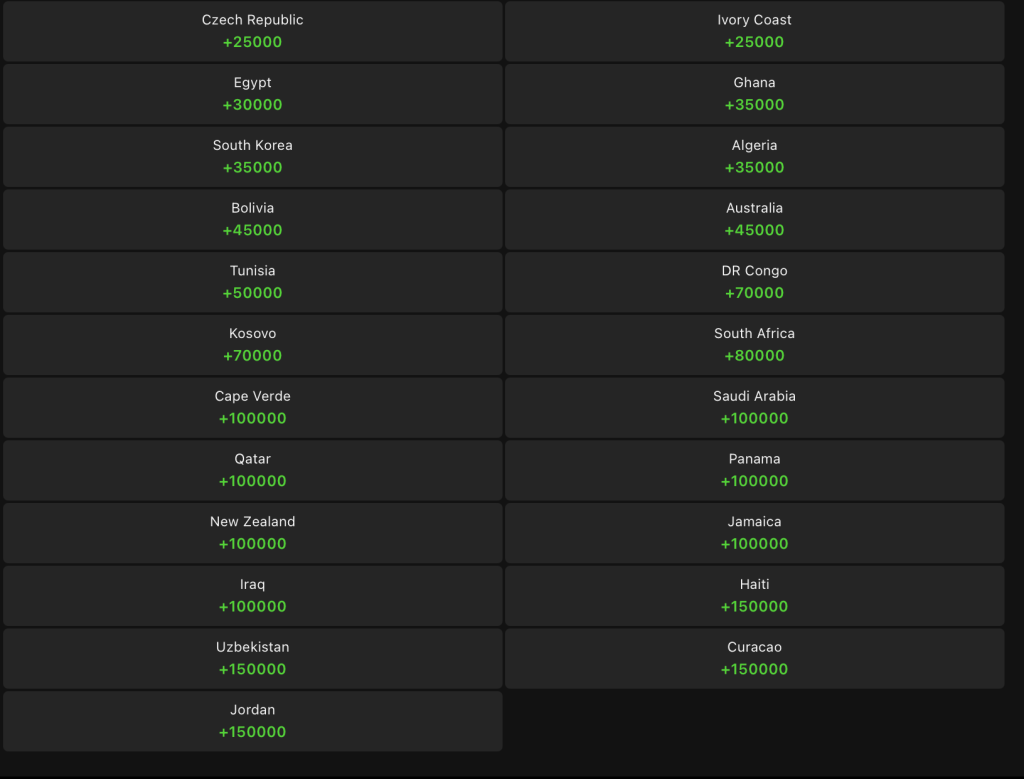Viewport: 1024px width, 779px height.
Task: Add South Korea +35000 to betslip
Action: [x=253, y=157]
